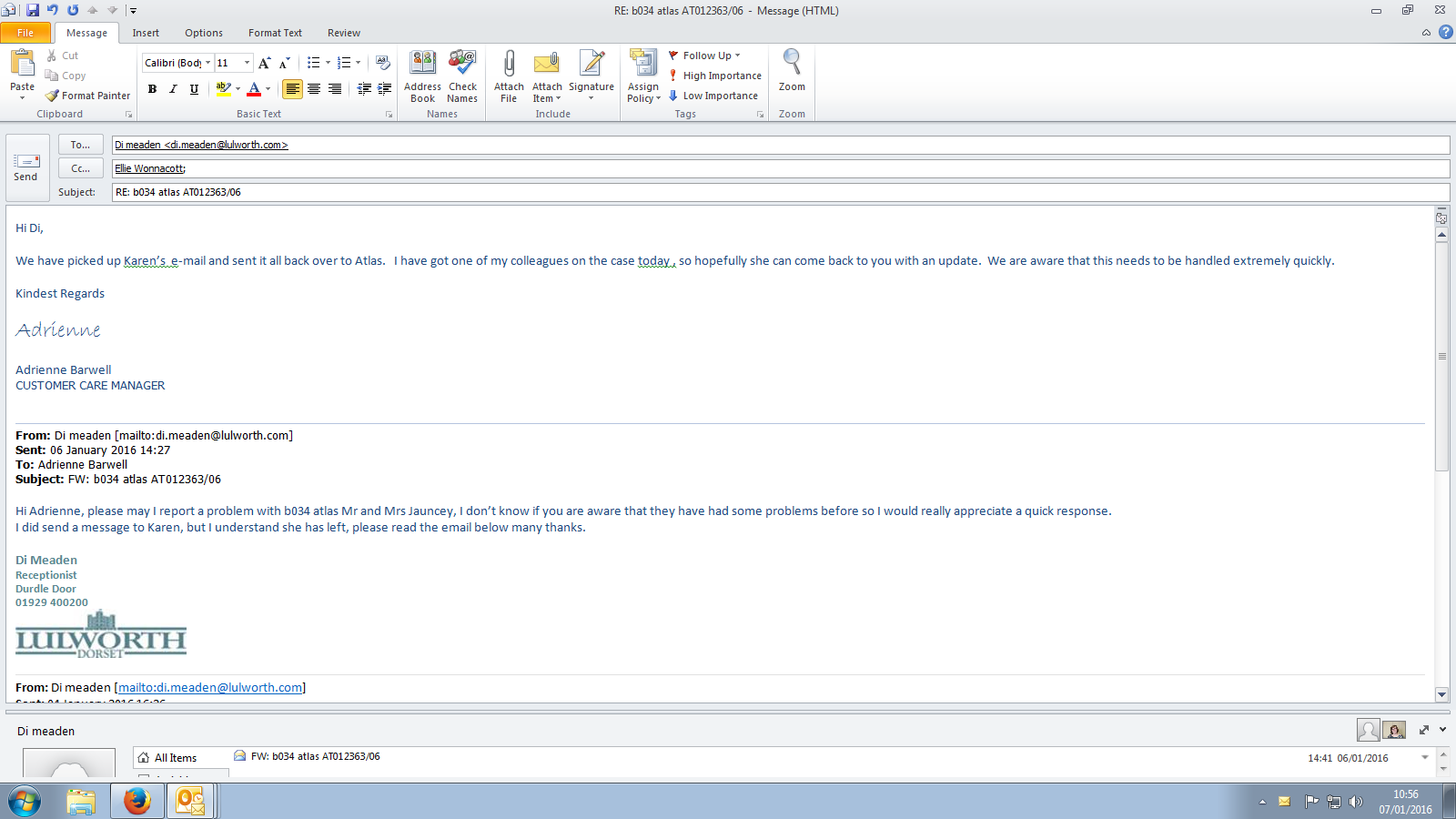Switch to the Options tab
1456x819 pixels.
pyautogui.click(x=204, y=33)
